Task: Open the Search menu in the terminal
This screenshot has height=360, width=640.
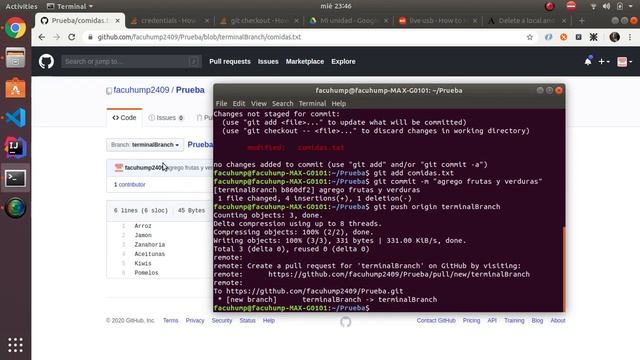Action: [x=282, y=104]
